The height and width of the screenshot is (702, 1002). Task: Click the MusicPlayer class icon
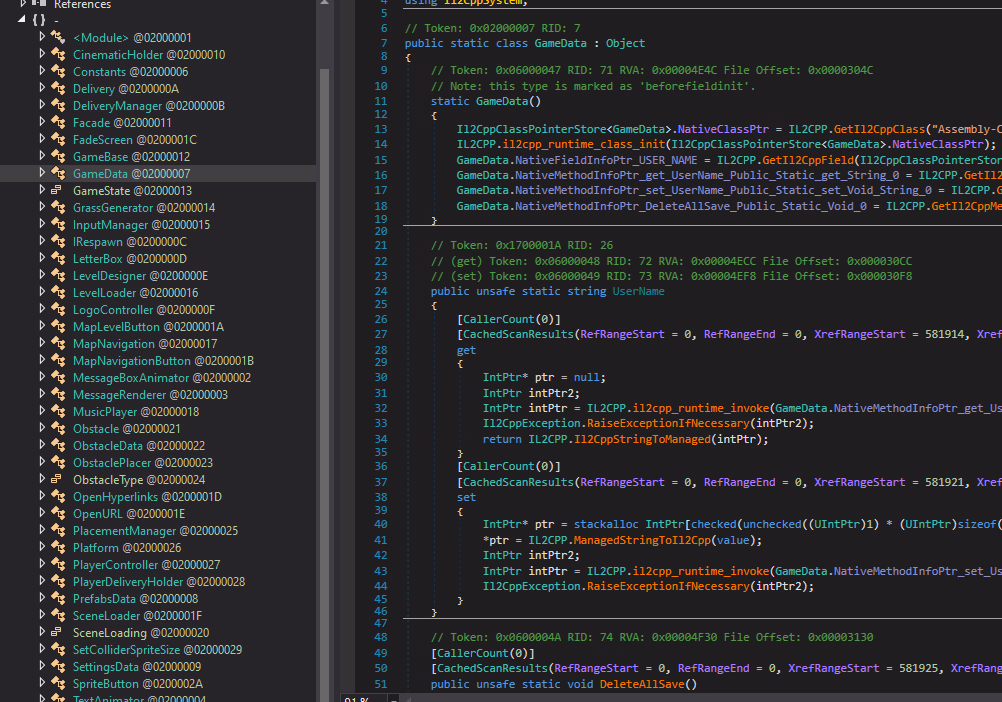(x=59, y=412)
